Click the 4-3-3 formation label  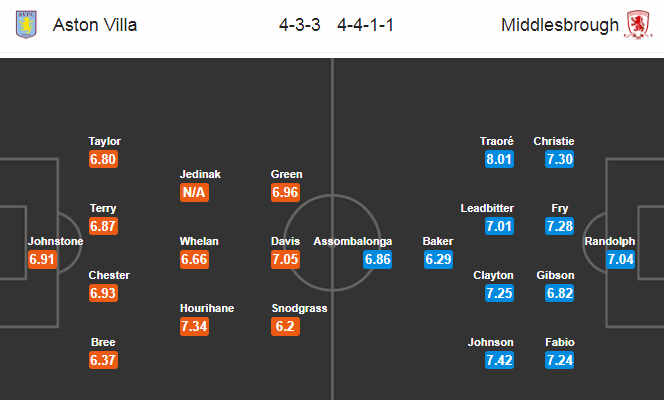click(x=300, y=25)
